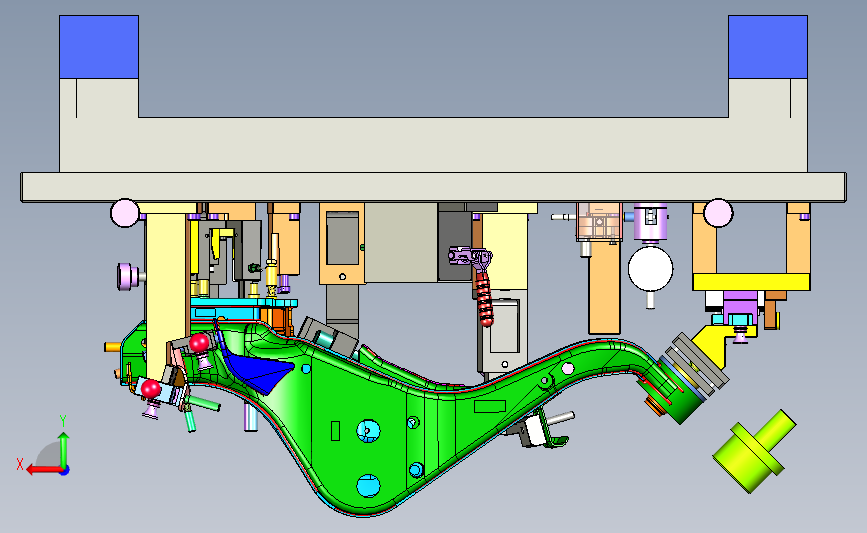Click the Y axis label
This screenshot has width=867, height=533.
63,421
